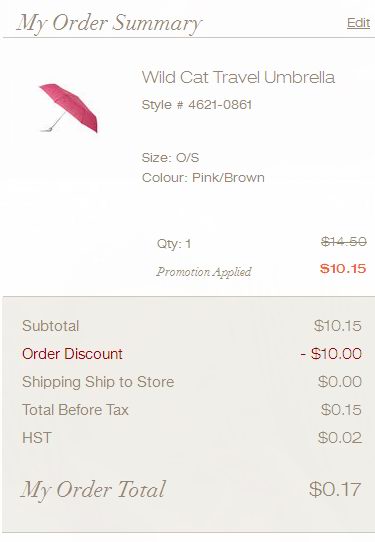Click the Promotion Applied text
The height and width of the screenshot is (542, 375).
click(204, 272)
